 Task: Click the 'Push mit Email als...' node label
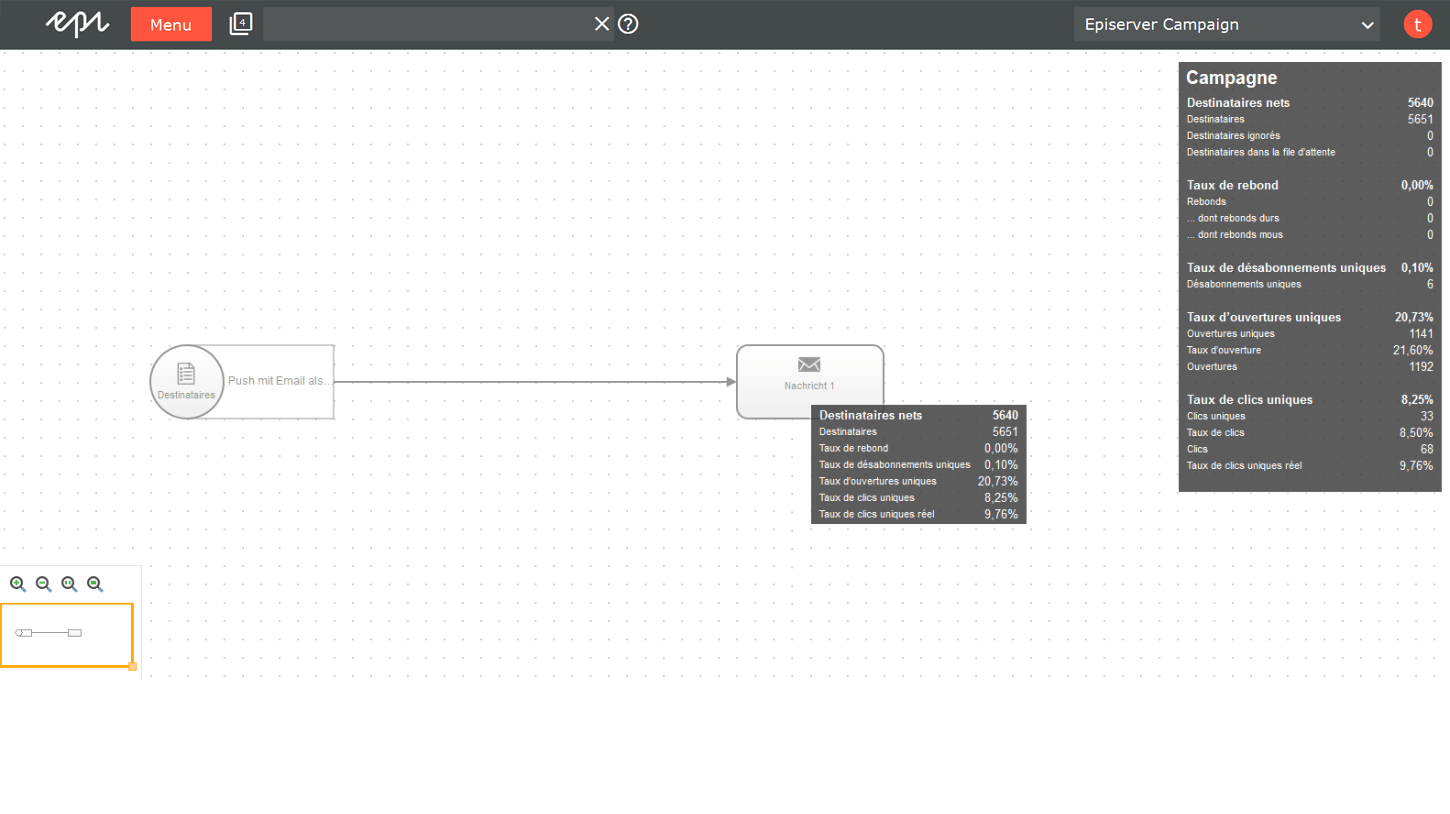280,381
